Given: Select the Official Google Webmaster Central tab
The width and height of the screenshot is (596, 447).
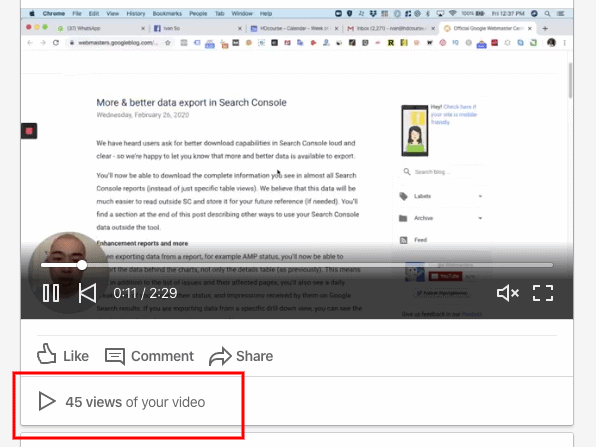Looking at the screenshot, I should 488,29.
